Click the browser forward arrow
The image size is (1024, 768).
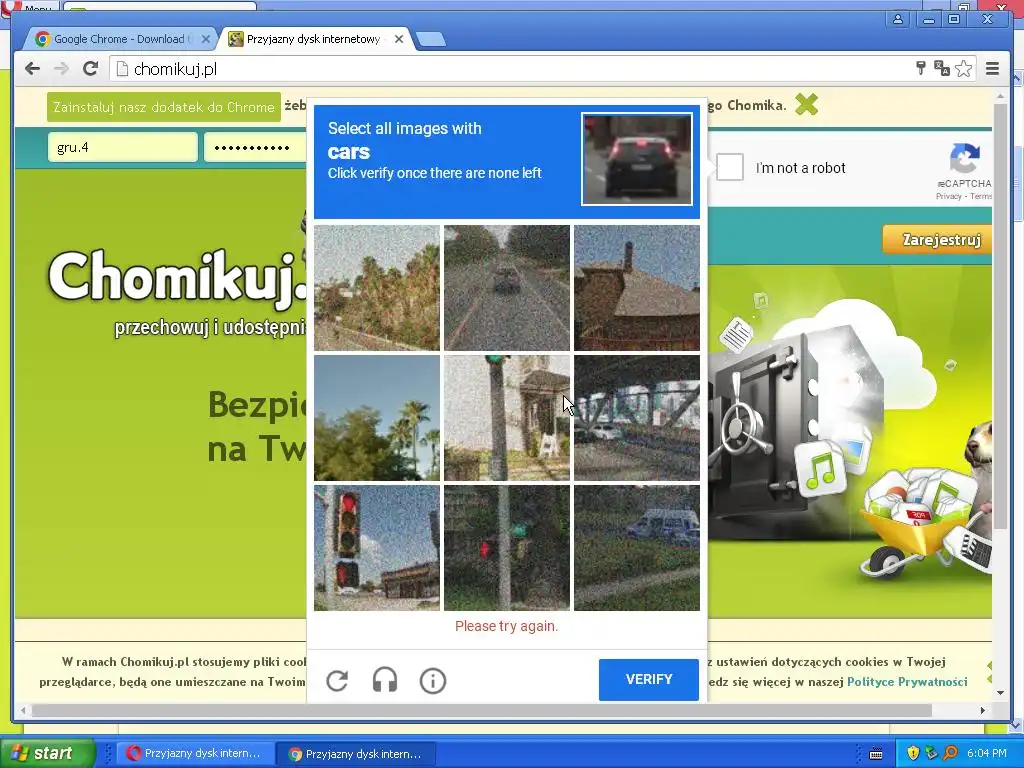pyautogui.click(x=61, y=69)
